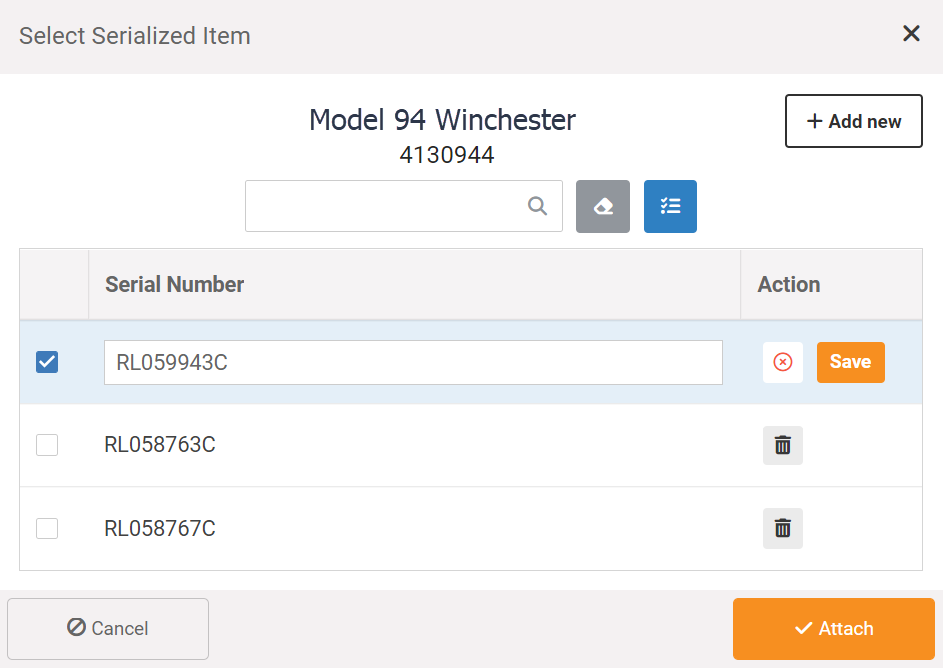943x669 pixels.
Task: Save the edited serial number
Action: pyautogui.click(x=850, y=362)
